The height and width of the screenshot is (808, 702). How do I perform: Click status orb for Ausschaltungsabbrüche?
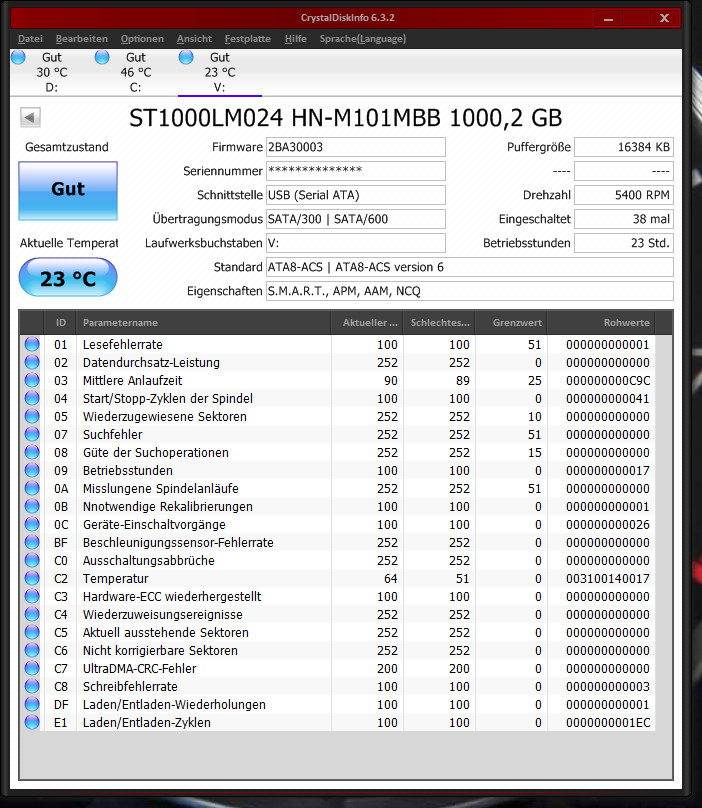32,560
